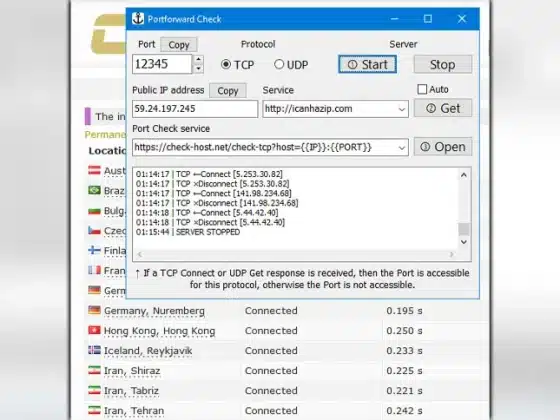
Task: Copy the port number
Action: [179, 45]
